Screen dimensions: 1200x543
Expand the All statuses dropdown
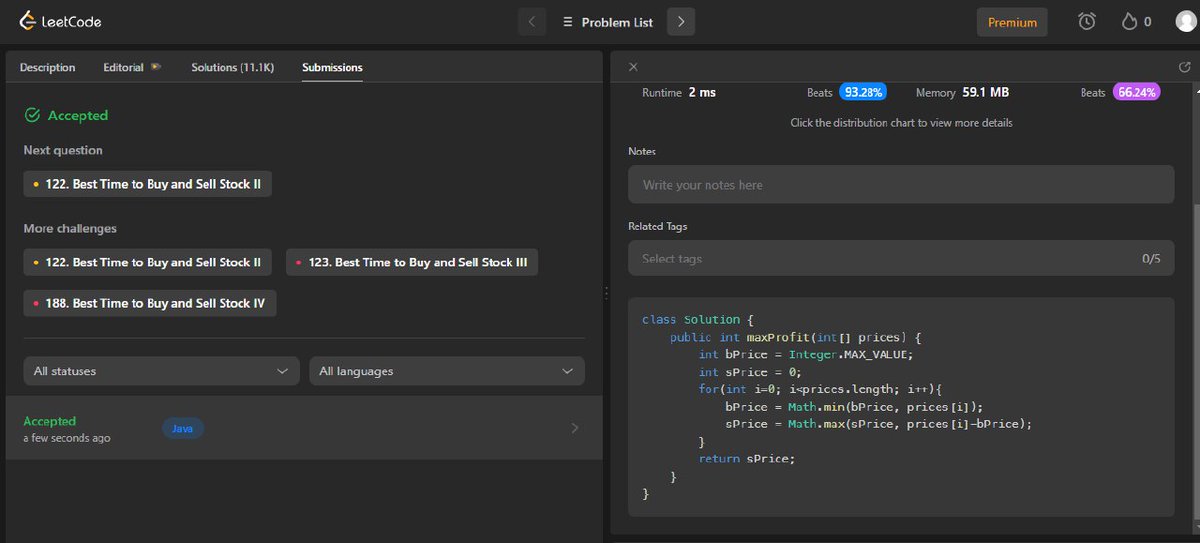point(161,371)
